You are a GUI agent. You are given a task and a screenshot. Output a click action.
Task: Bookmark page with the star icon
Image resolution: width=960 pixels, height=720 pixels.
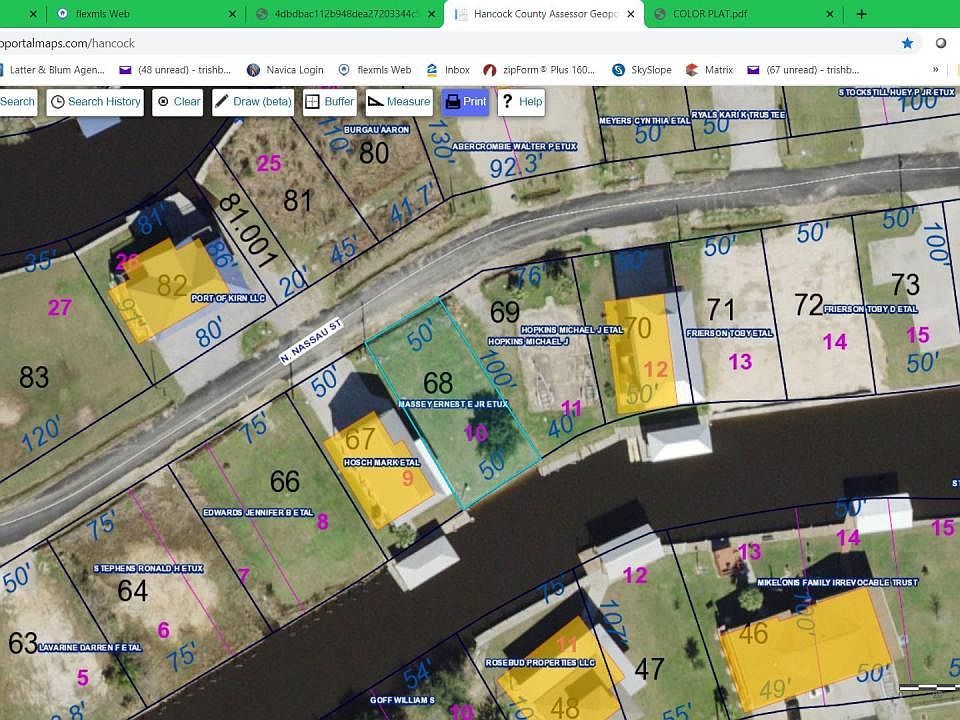(x=907, y=43)
